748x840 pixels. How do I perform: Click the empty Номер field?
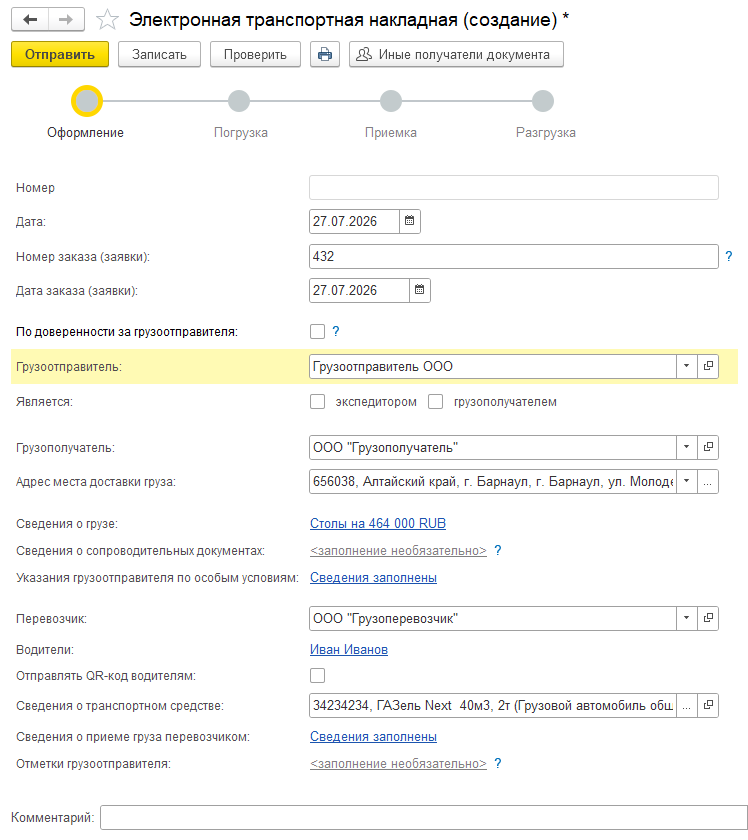tap(514, 188)
